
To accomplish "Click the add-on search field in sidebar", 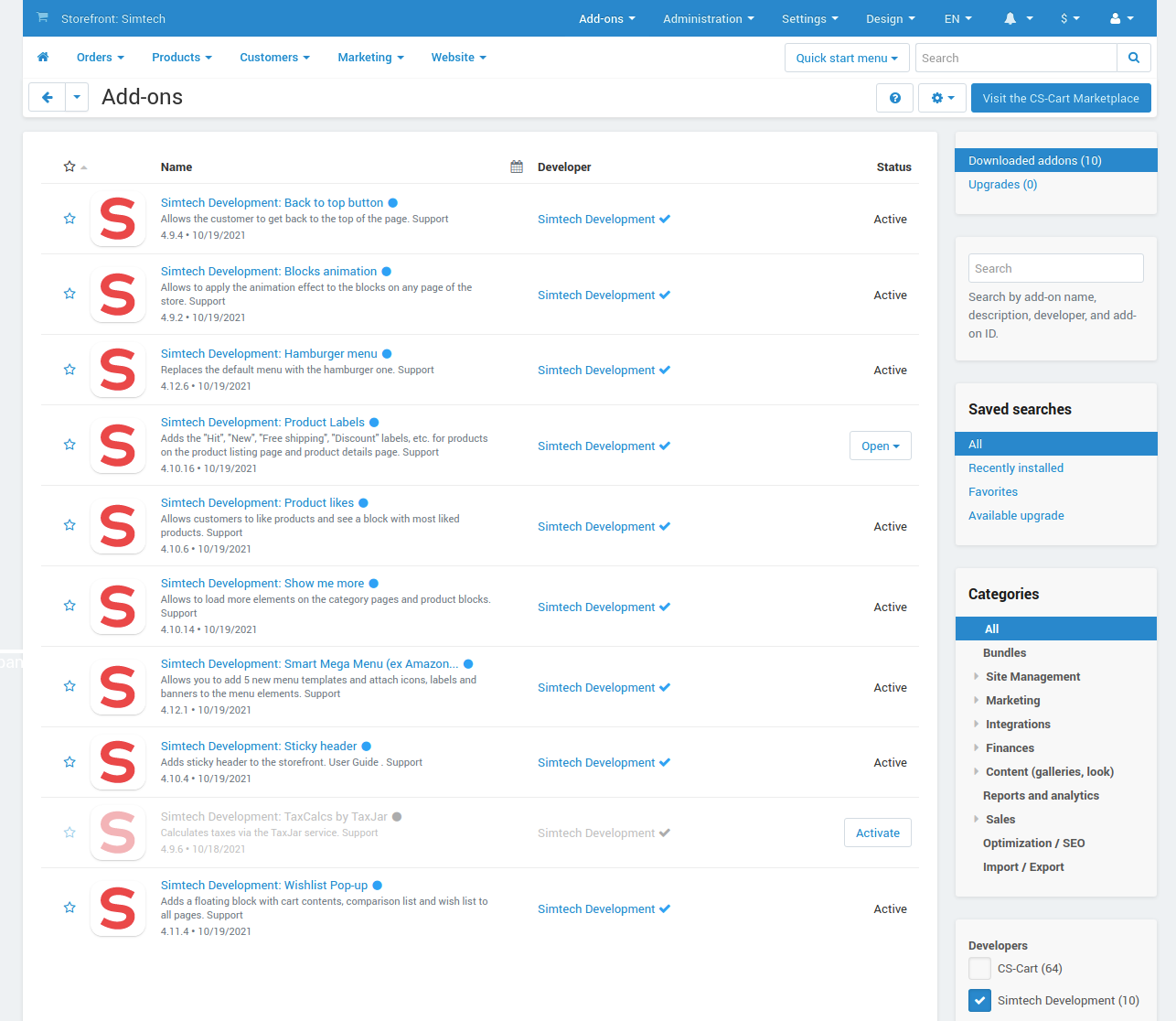I will click(1056, 268).
